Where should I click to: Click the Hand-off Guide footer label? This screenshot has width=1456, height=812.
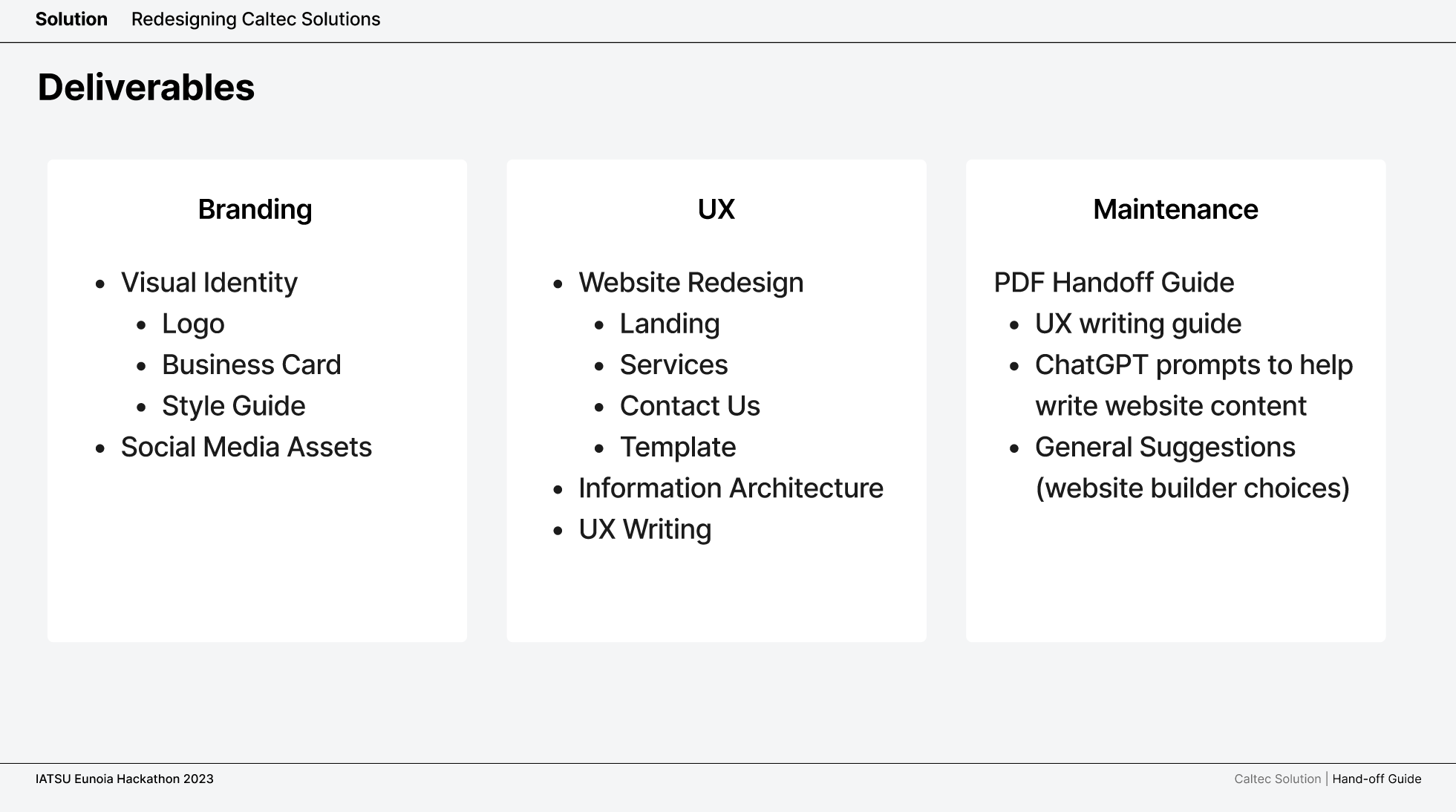coord(1377,779)
